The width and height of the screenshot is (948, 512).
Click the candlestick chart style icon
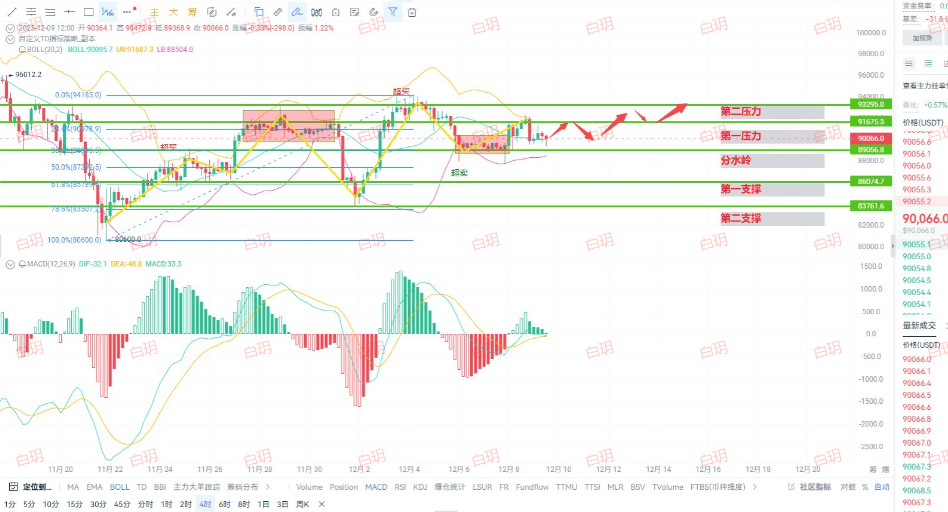coord(316,12)
